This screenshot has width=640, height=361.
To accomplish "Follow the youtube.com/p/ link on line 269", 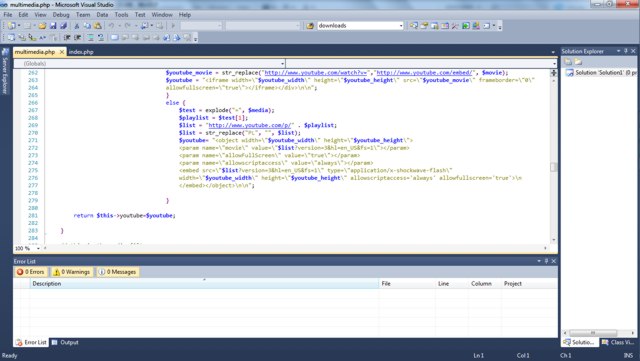I will 250,125.
